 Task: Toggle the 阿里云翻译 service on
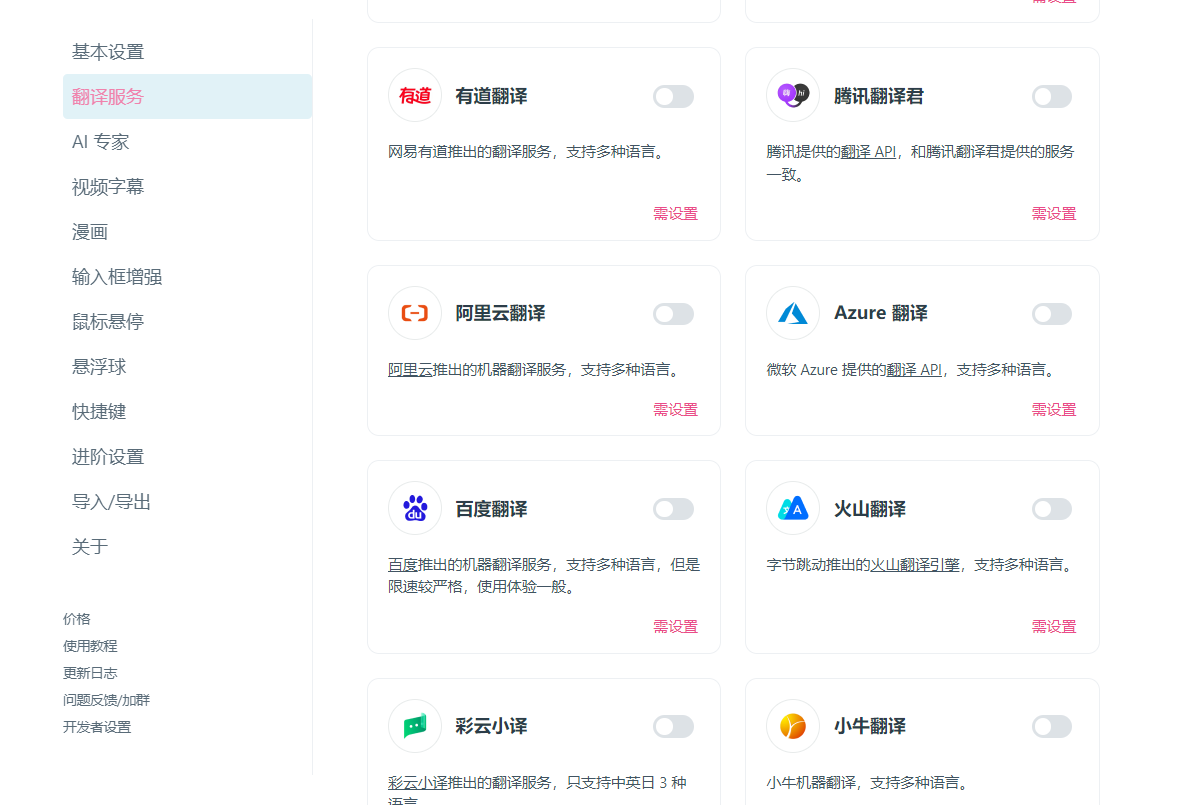point(674,314)
